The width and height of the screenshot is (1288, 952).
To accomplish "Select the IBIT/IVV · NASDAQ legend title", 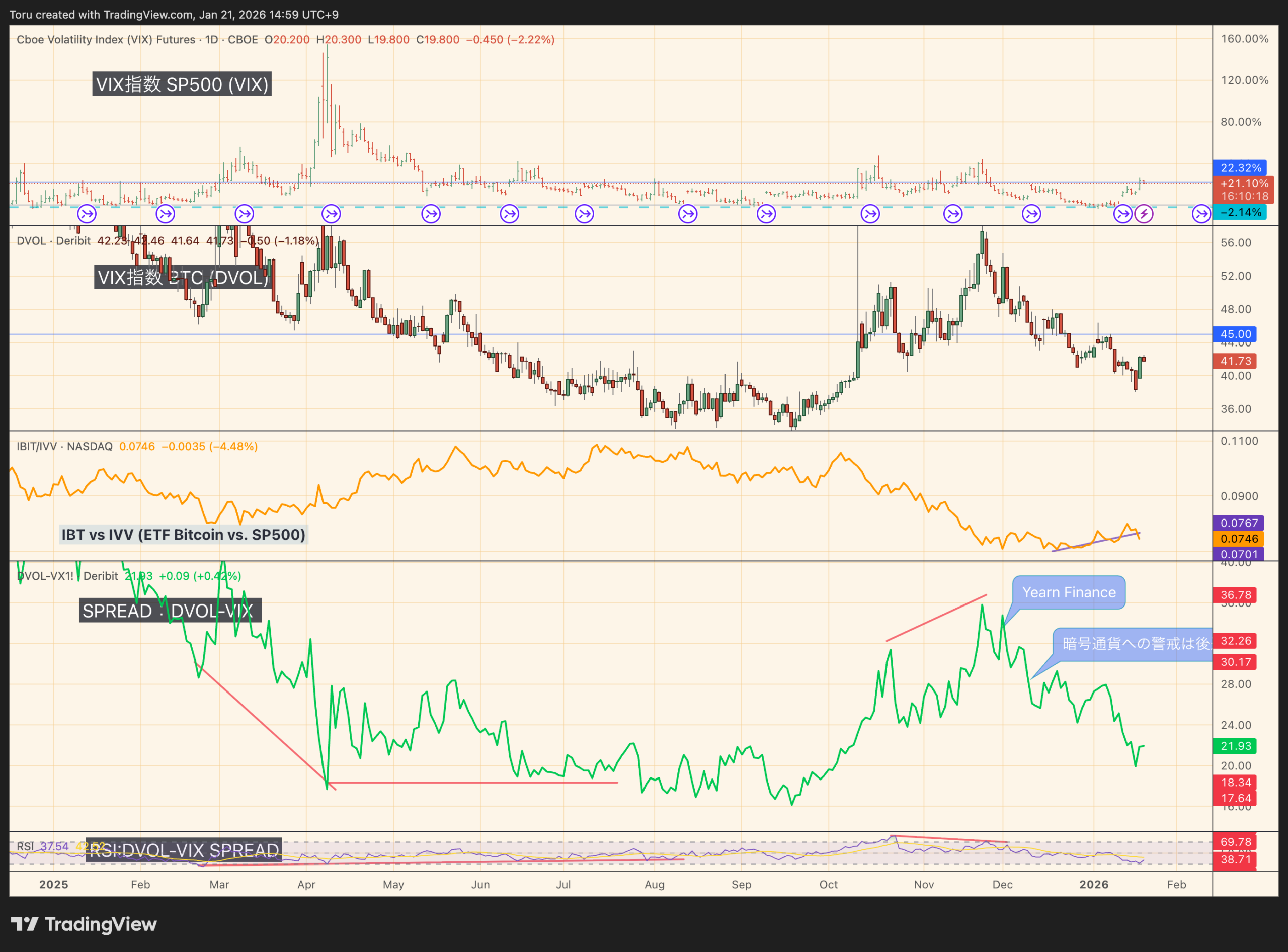I will pyautogui.click(x=64, y=446).
